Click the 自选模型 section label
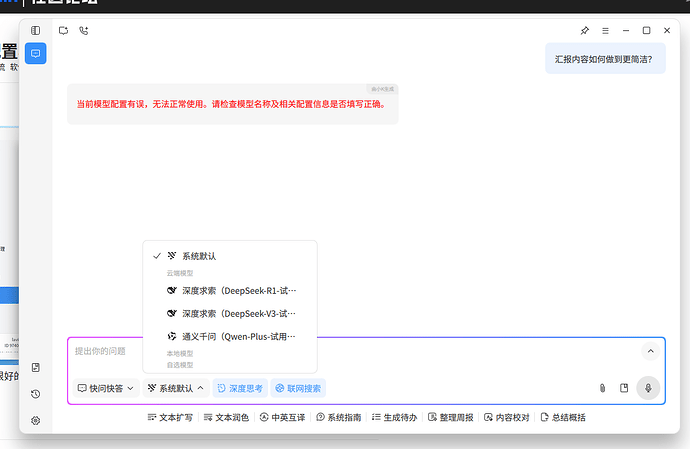Viewport: 690px width, 449px height. click(180, 365)
